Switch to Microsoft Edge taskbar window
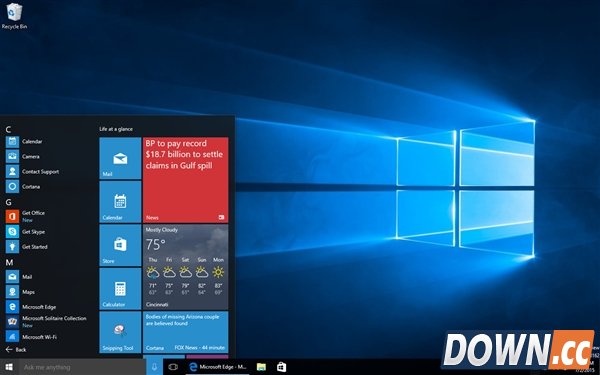 click(218, 367)
